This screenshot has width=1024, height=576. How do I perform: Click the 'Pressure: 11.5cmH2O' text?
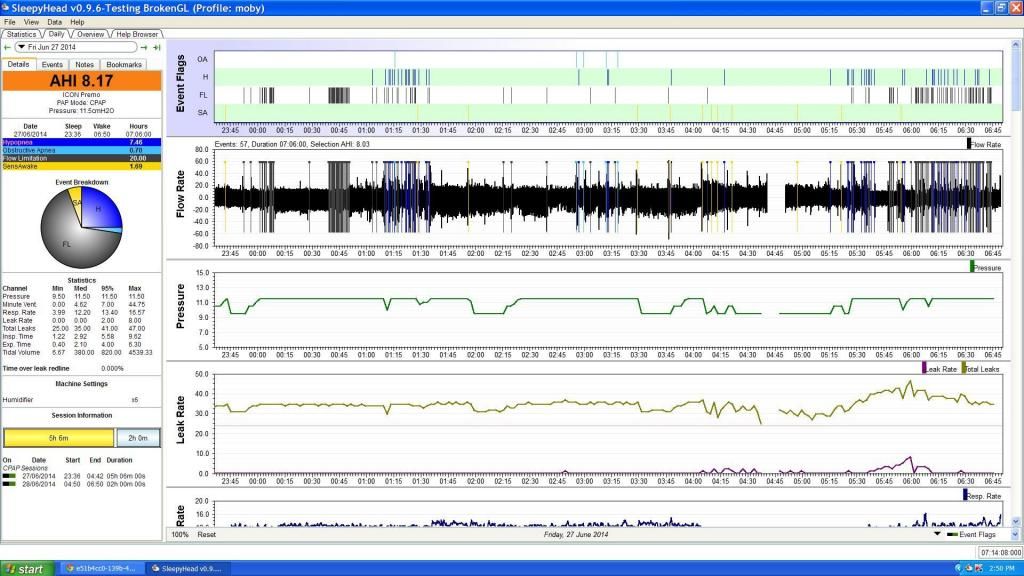[x=81, y=111]
